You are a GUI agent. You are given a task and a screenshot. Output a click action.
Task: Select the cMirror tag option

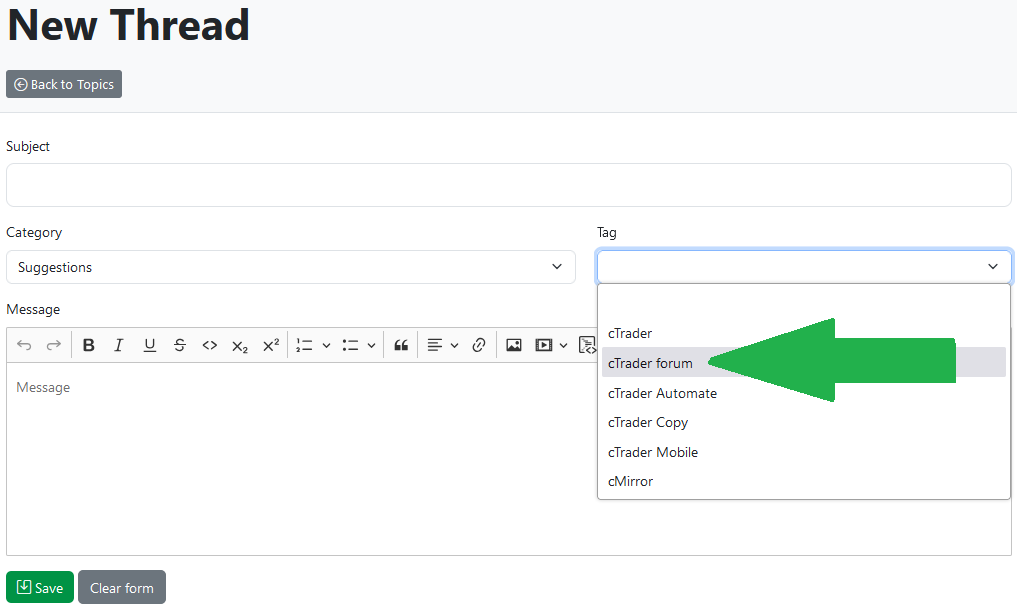(804, 481)
